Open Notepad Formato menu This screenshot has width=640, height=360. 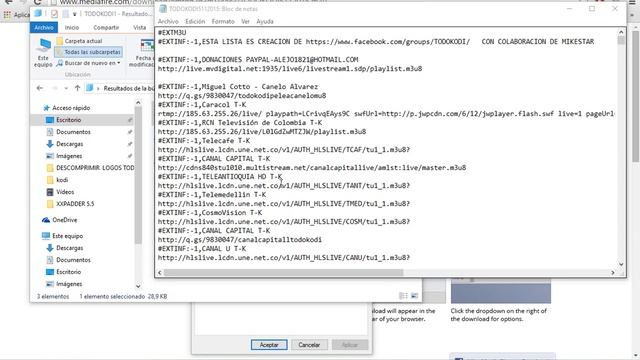[223, 21]
